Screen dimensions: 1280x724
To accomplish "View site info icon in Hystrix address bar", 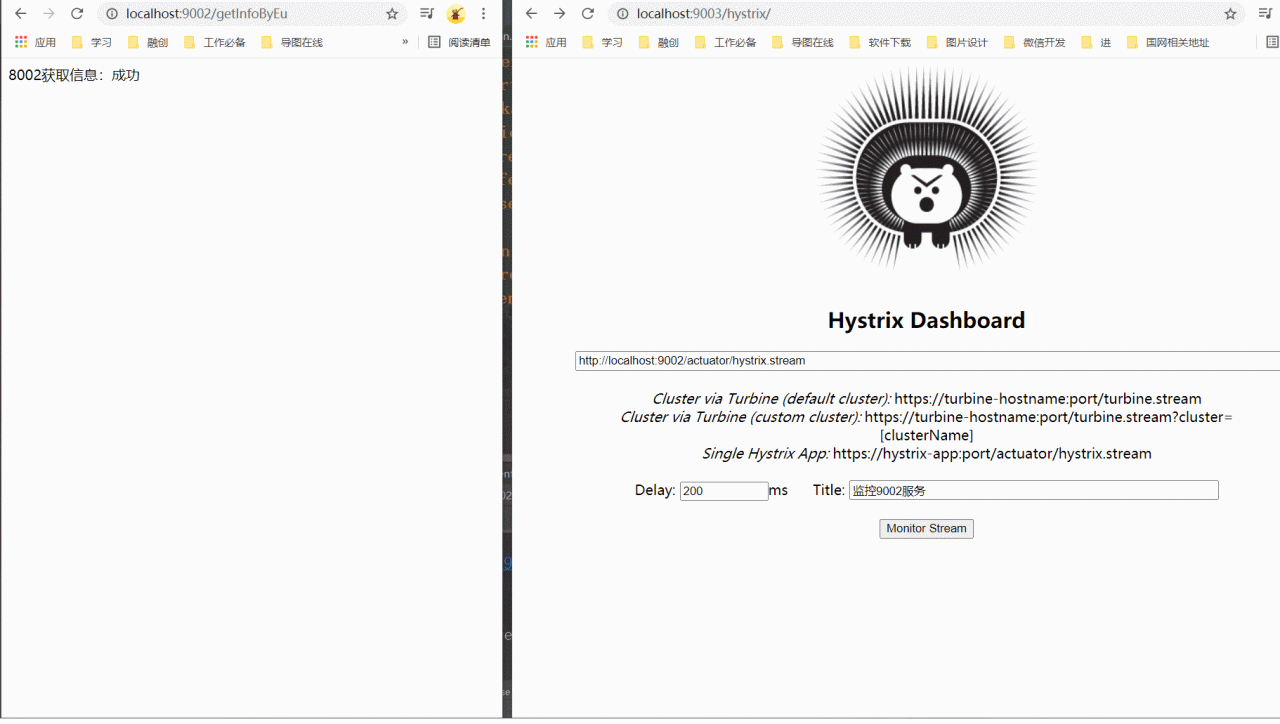I will 622,14.
